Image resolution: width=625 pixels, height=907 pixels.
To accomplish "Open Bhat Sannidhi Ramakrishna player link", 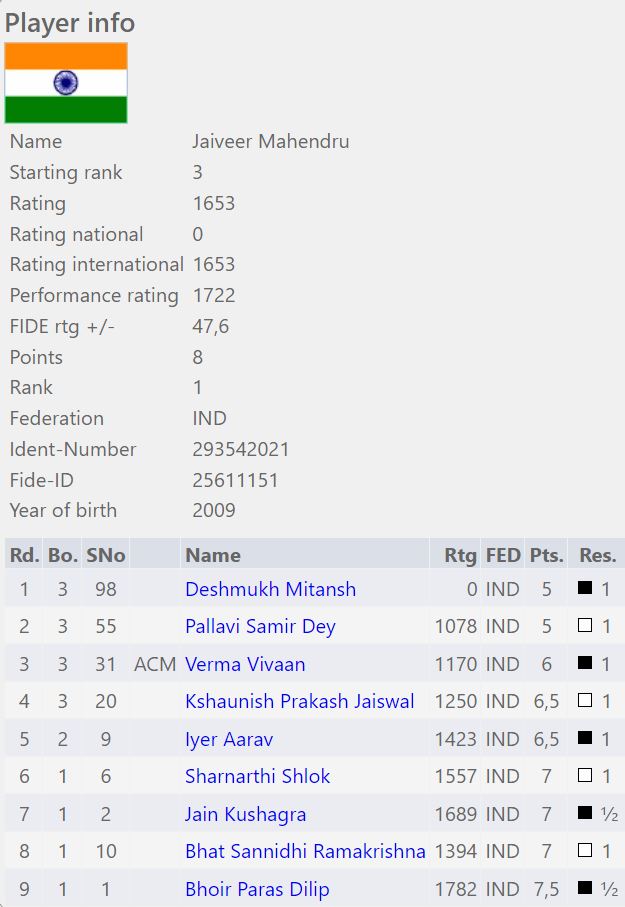I will (305, 851).
